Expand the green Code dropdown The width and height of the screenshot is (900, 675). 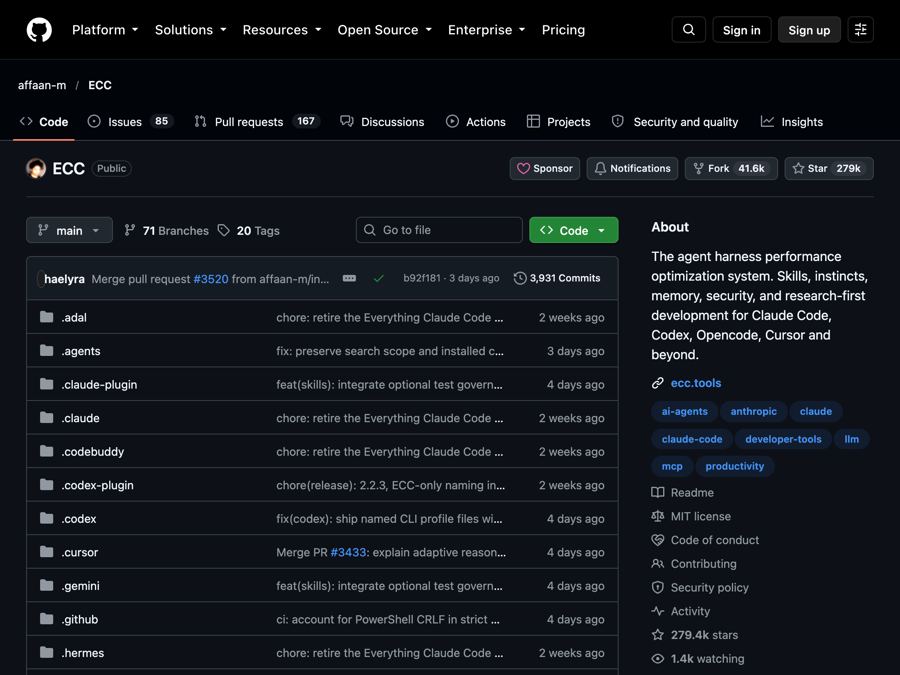click(x=573, y=230)
